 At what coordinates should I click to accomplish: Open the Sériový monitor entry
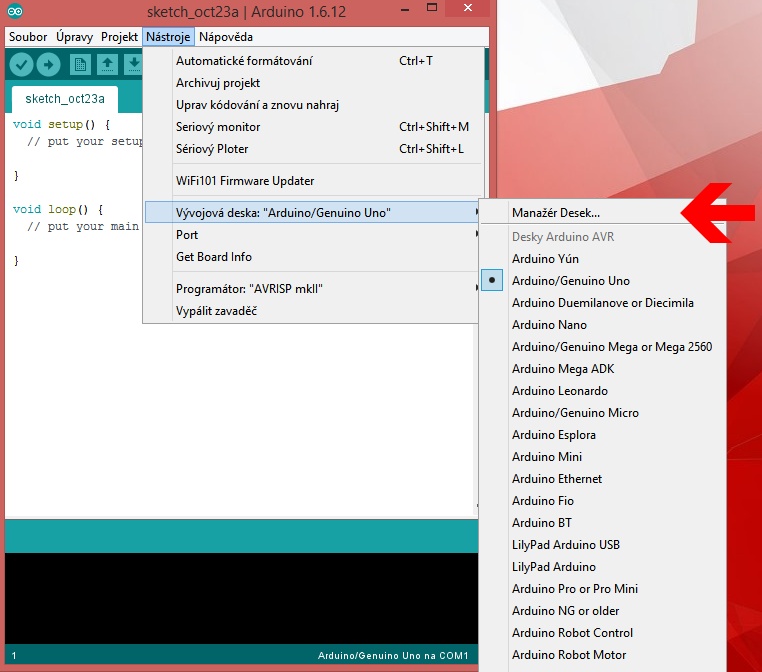[218, 127]
